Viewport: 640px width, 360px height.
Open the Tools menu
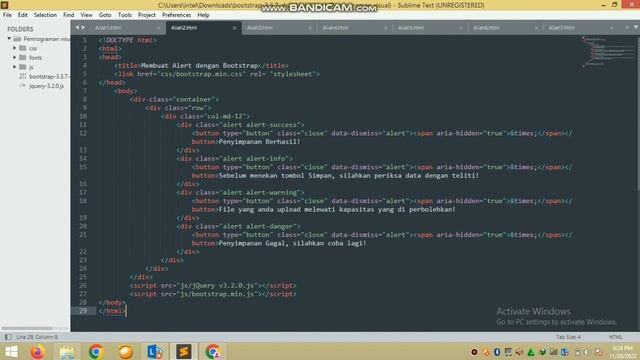click(x=124, y=15)
